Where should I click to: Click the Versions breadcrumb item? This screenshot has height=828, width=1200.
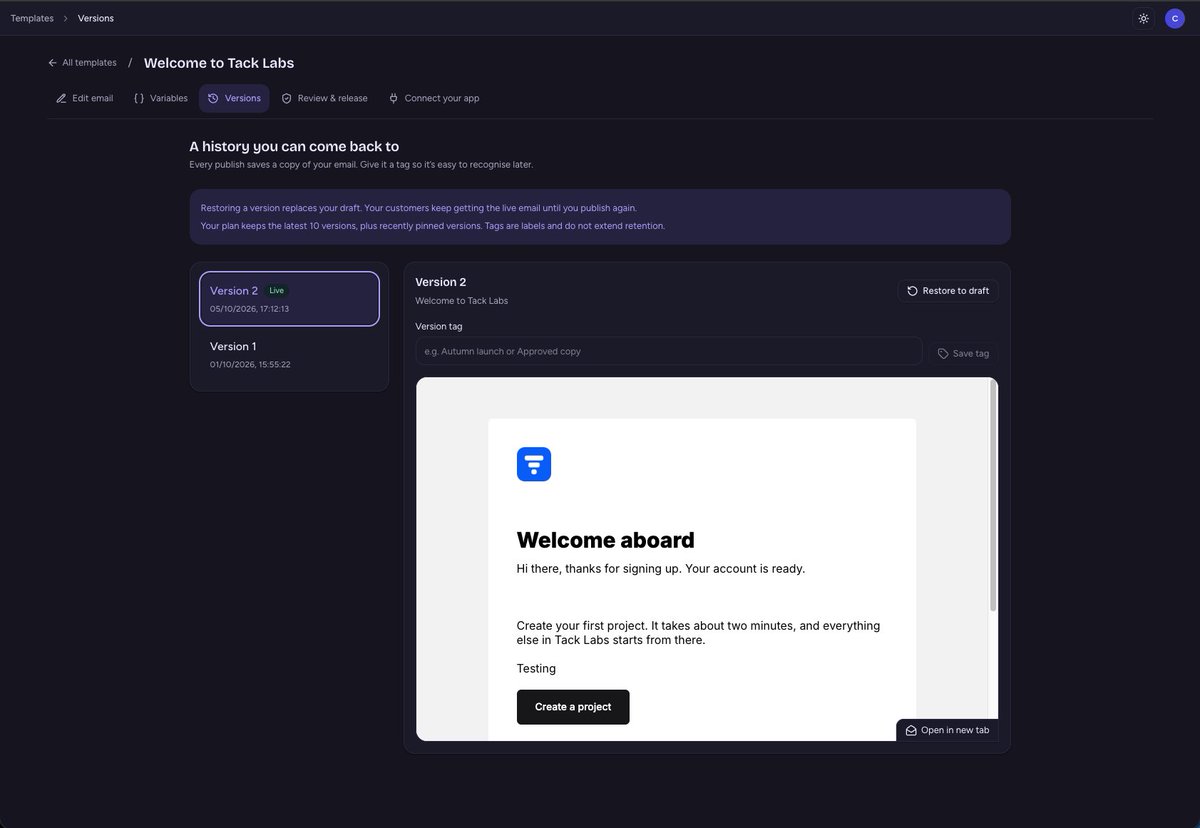[96, 18]
